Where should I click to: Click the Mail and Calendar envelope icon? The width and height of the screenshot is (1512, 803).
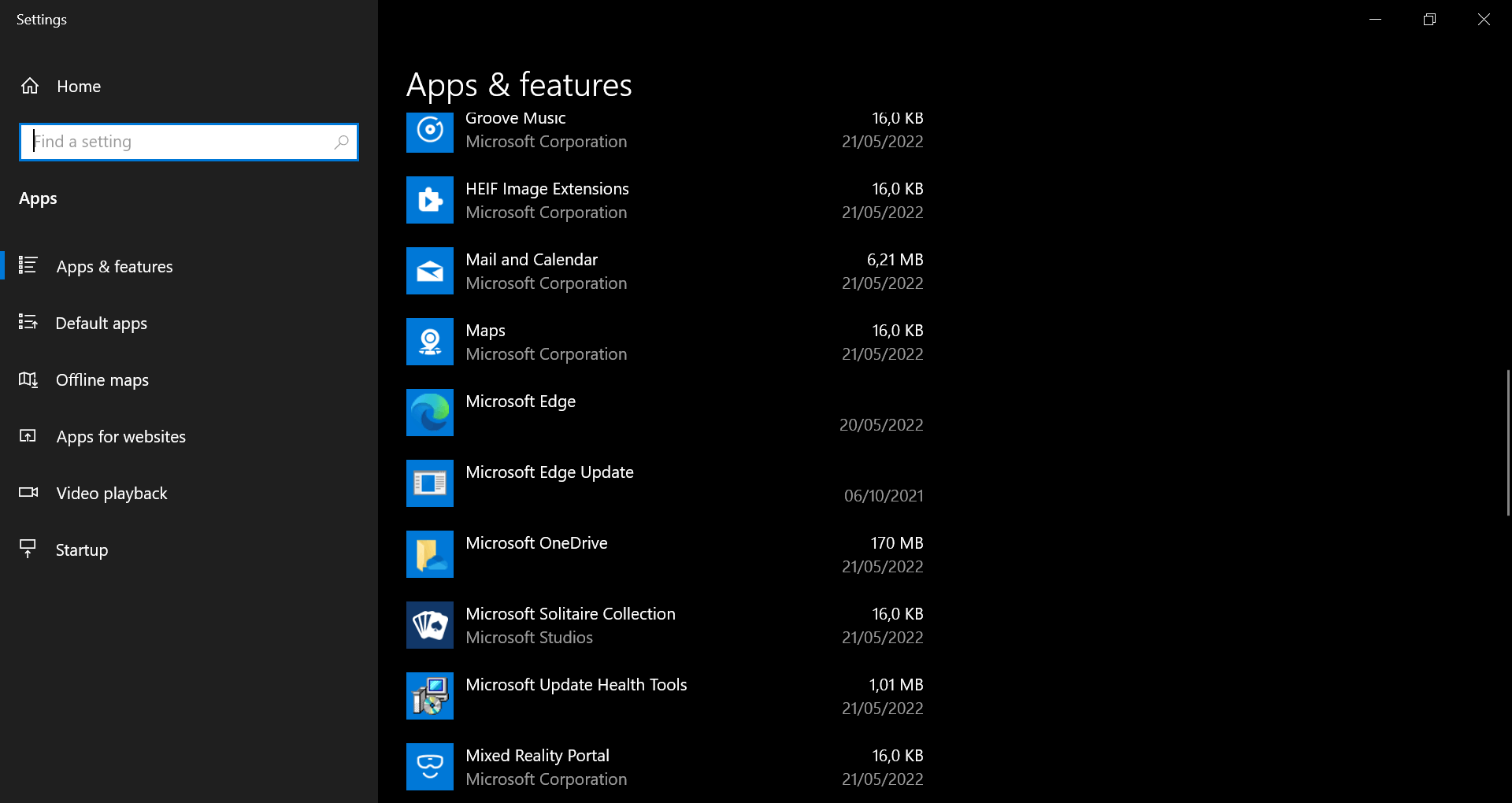pyautogui.click(x=430, y=271)
